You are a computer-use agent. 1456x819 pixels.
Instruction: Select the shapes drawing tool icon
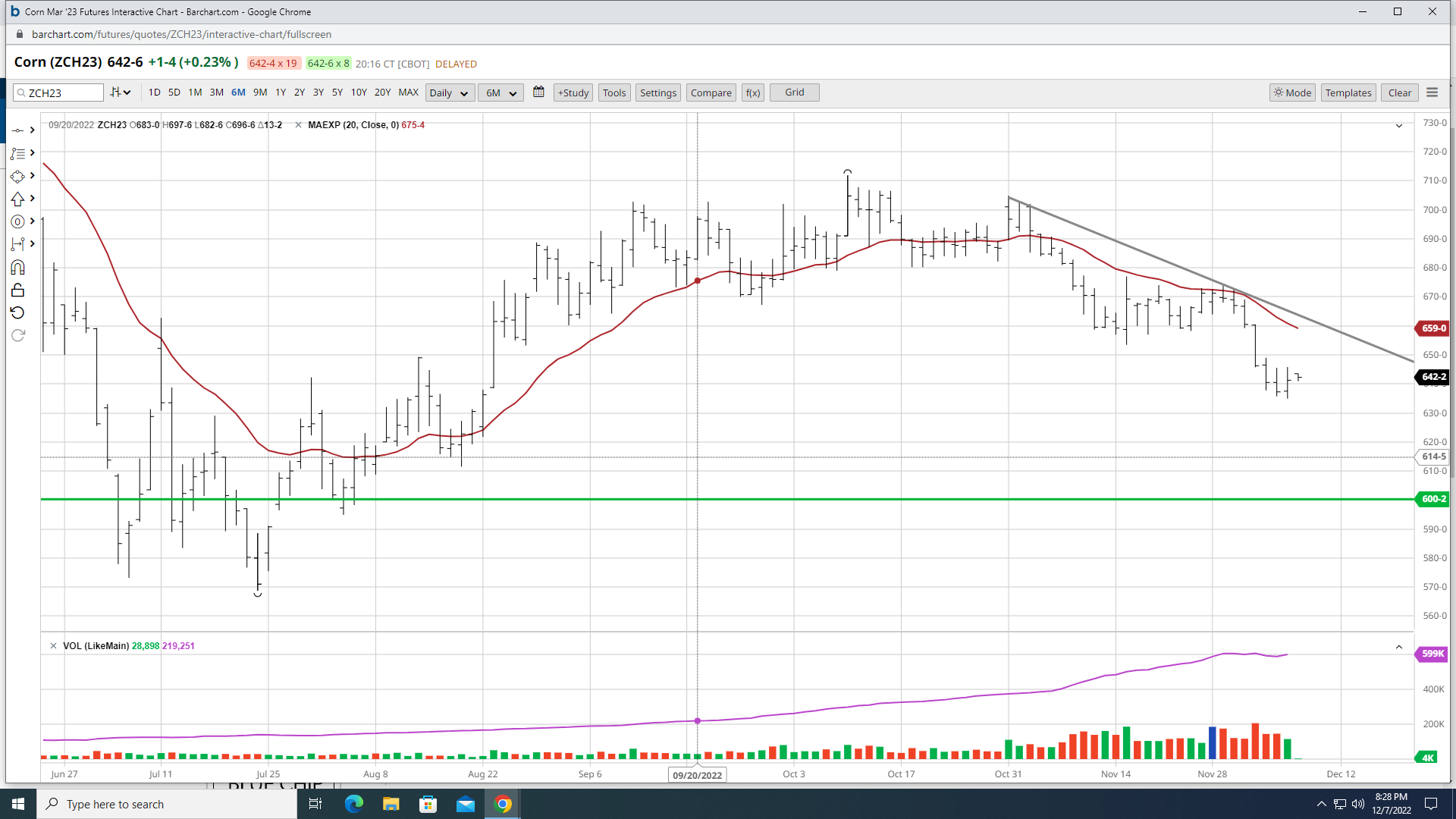click(17, 176)
